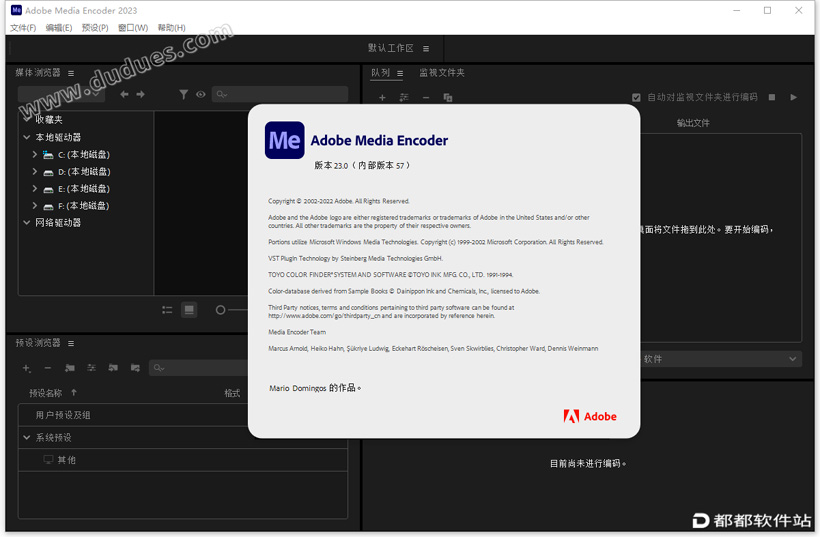
Task: Click the 目前尚未进行编码 status text
Action: point(588,463)
